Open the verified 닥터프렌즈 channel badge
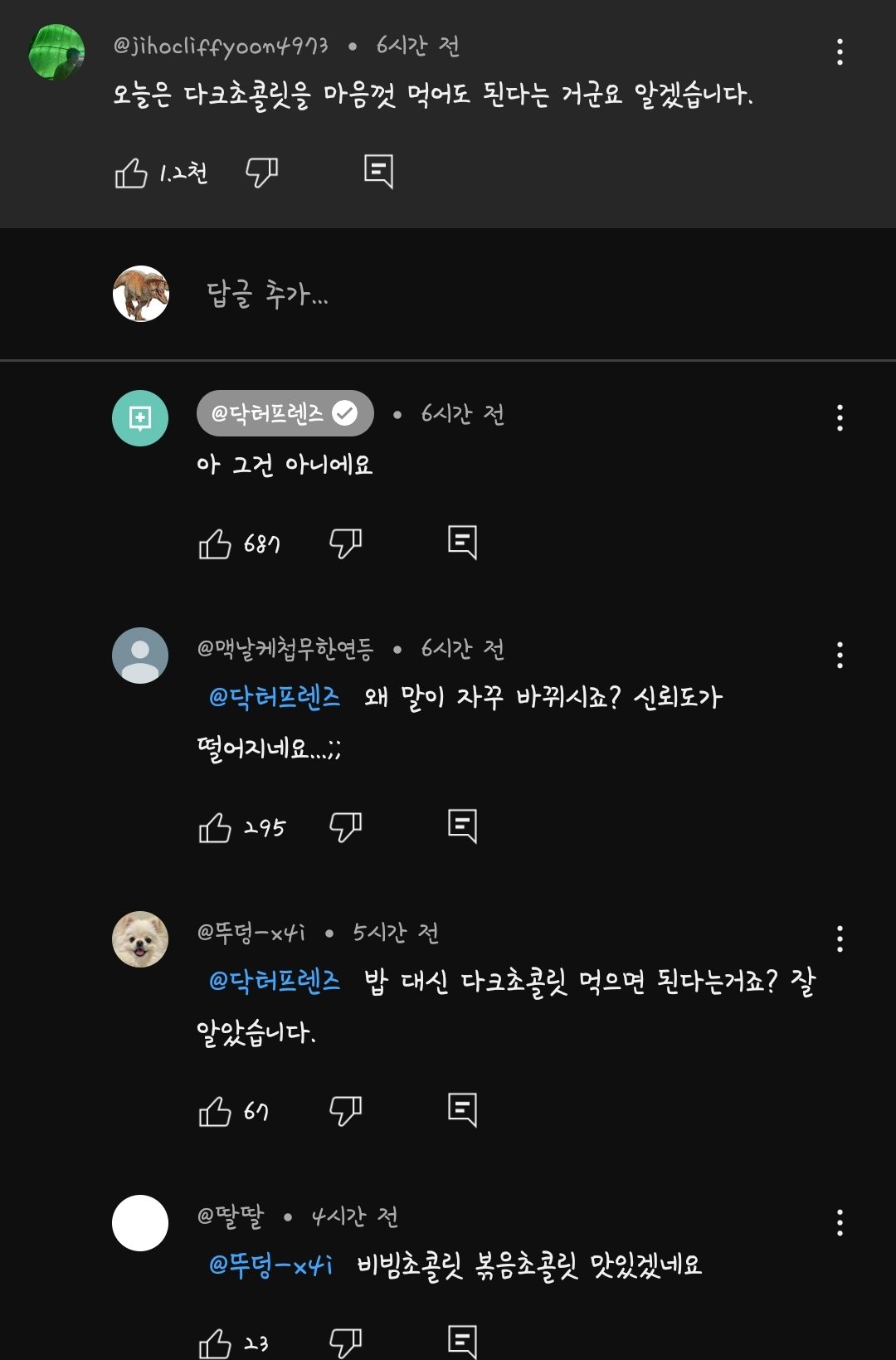The height and width of the screenshot is (1360, 896). (x=285, y=413)
